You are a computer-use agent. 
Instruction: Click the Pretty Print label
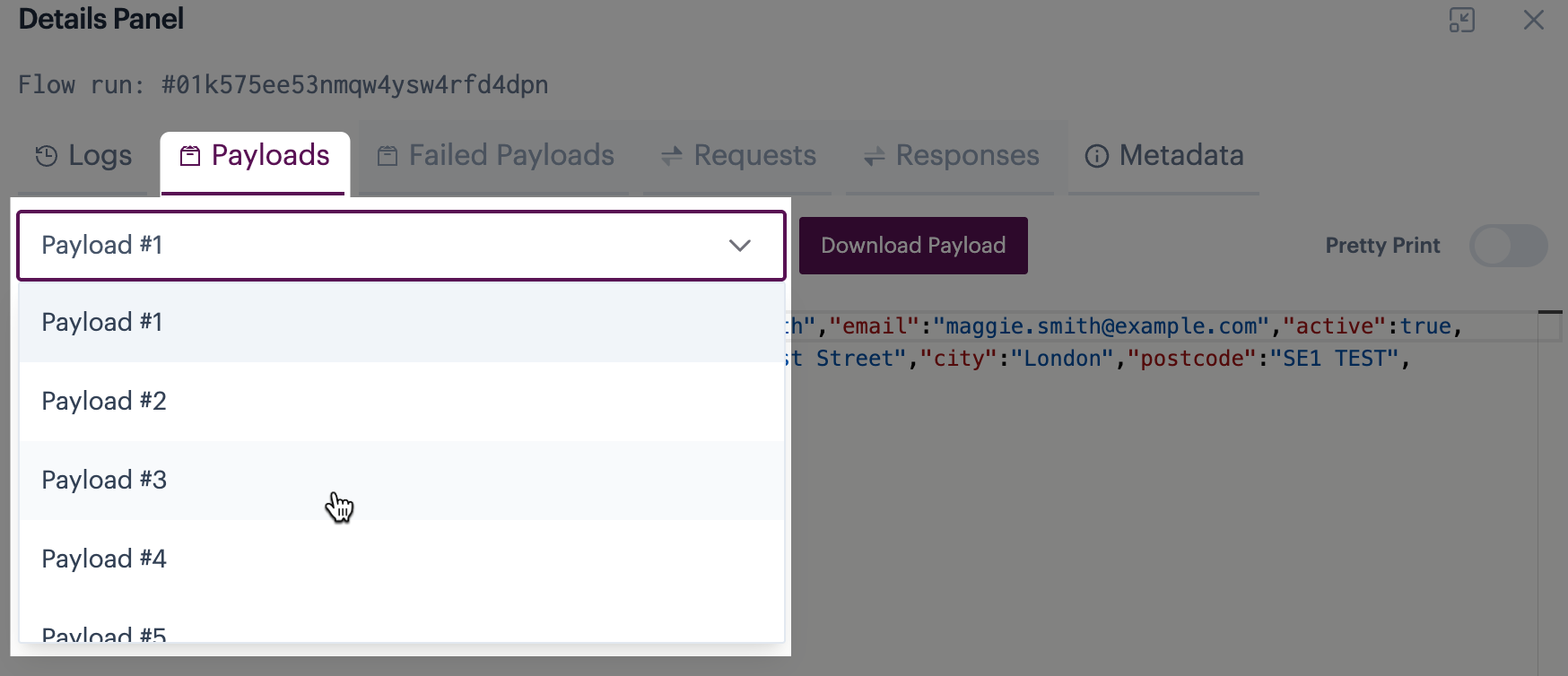click(x=1382, y=246)
